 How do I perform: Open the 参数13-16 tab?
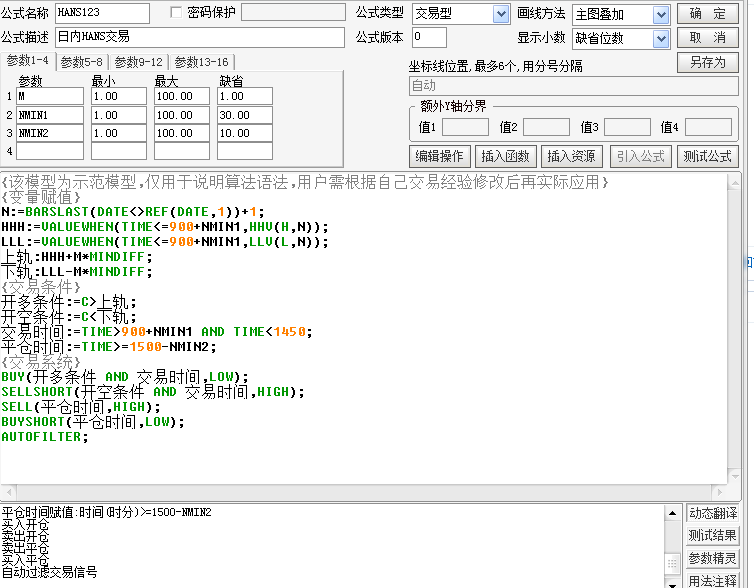pos(201,62)
